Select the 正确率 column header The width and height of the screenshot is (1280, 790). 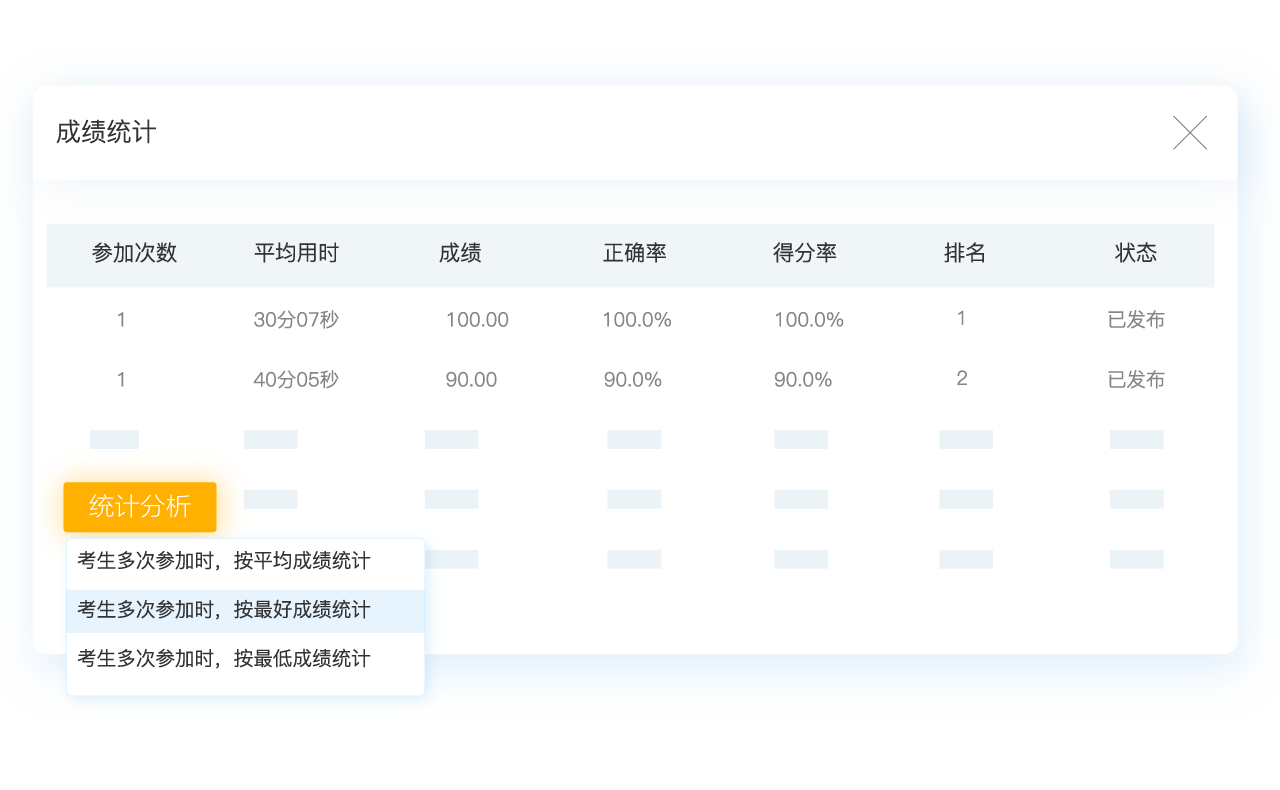[635, 254]
